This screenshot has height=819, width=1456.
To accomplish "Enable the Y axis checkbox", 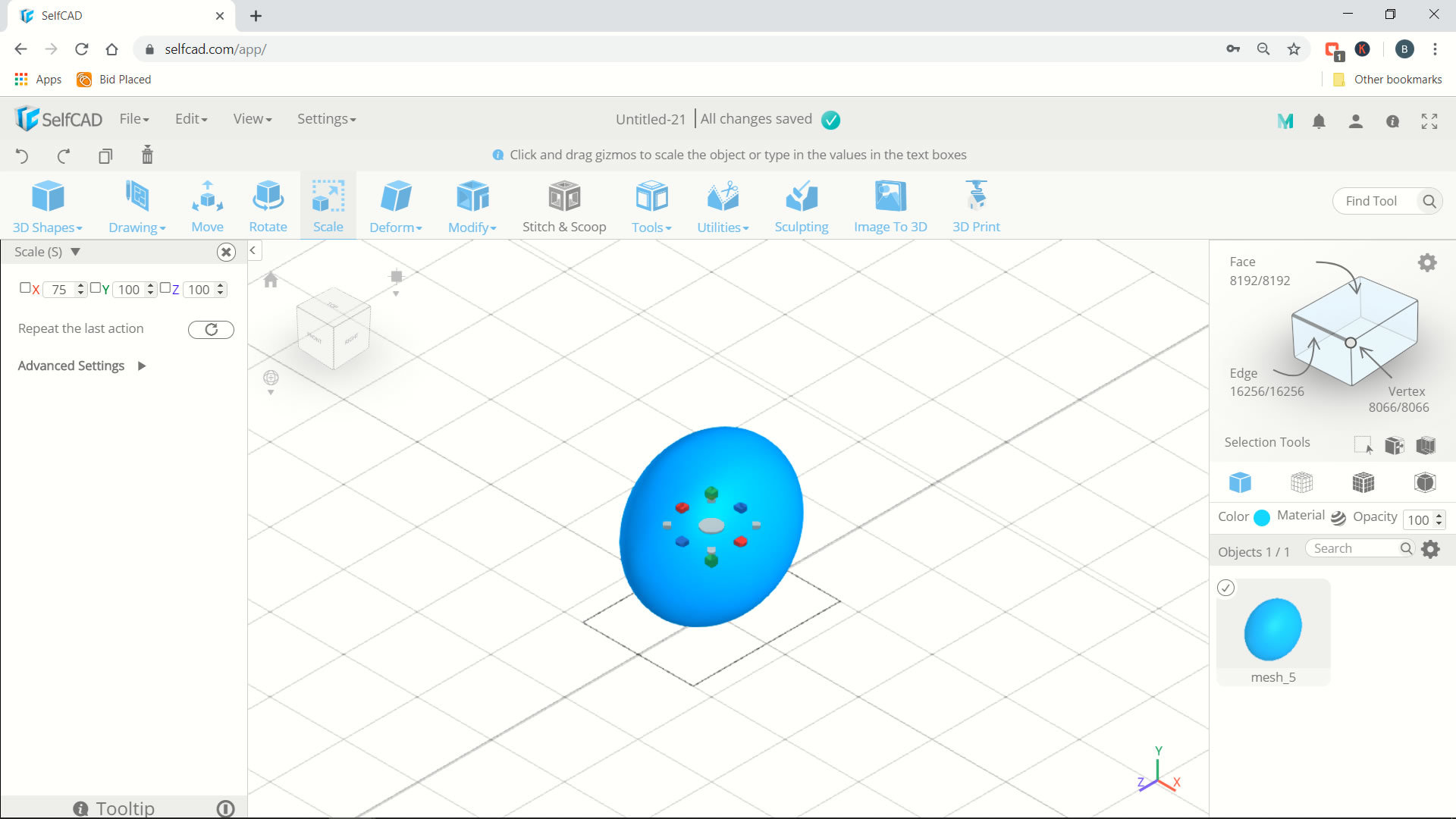I will point(95,287).
